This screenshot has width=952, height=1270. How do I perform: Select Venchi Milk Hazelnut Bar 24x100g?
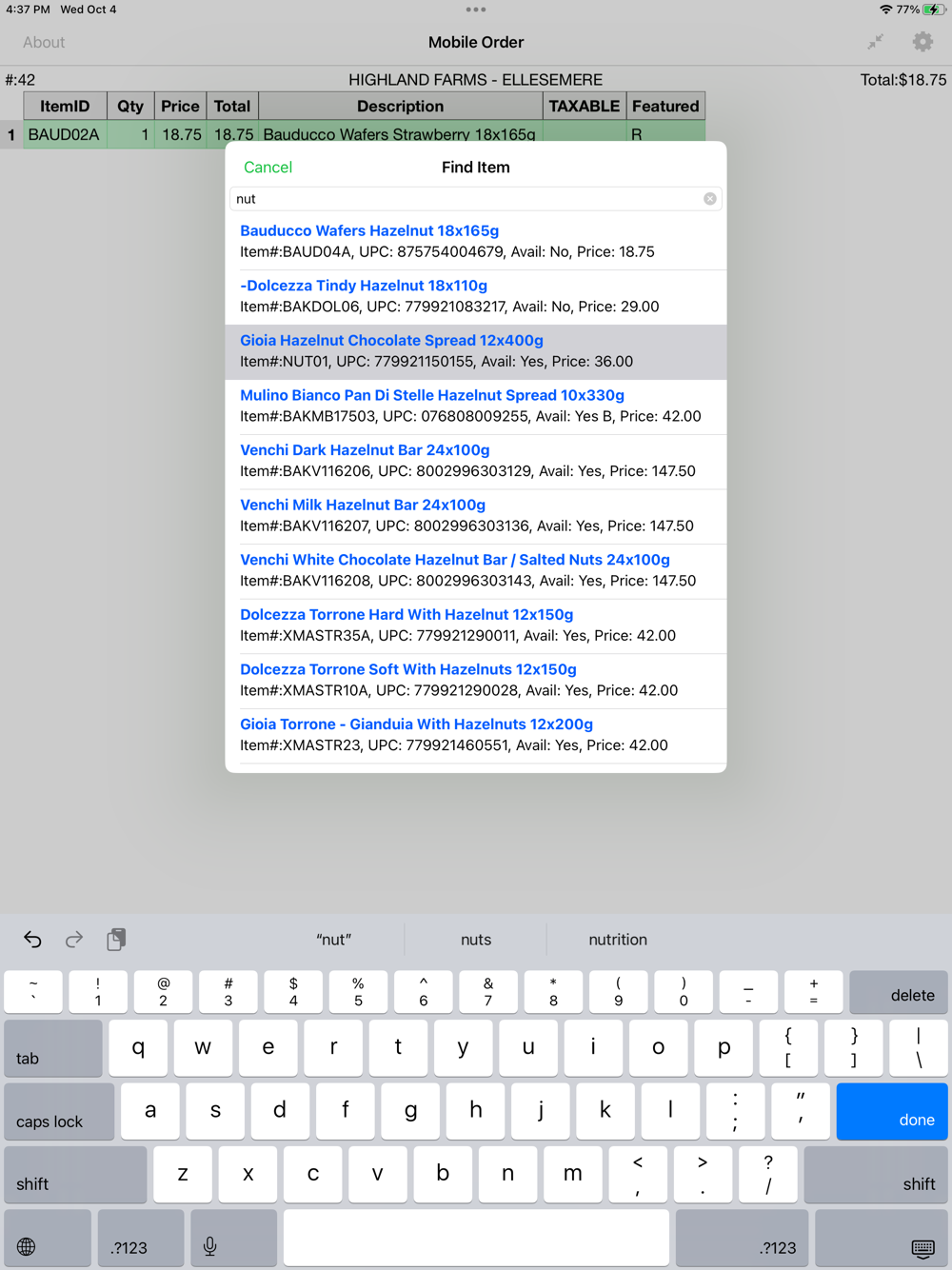[476, 516]
